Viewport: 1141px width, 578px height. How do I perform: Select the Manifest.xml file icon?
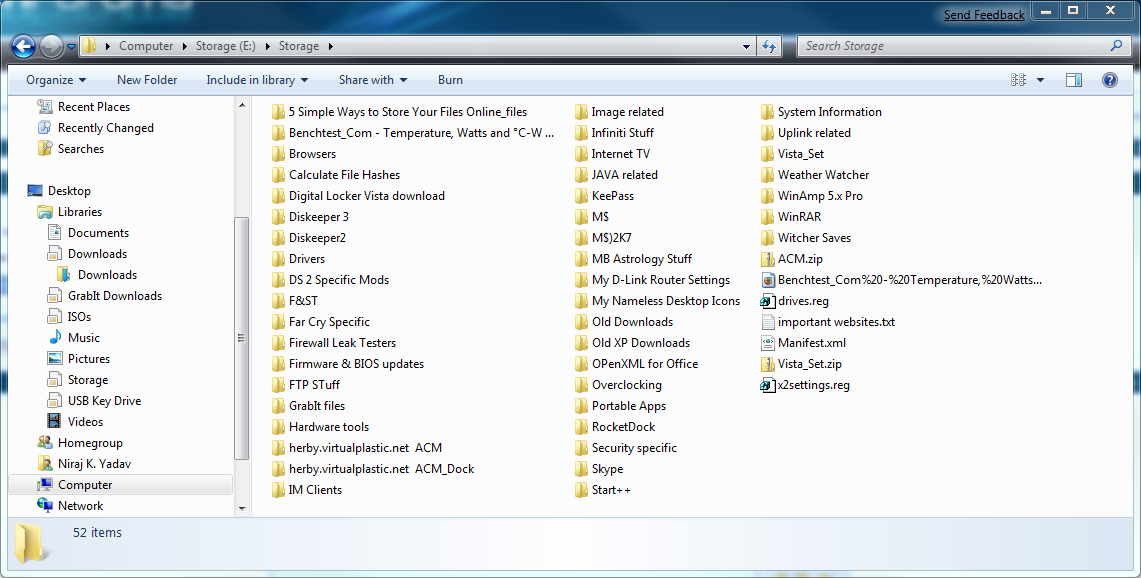768,343
